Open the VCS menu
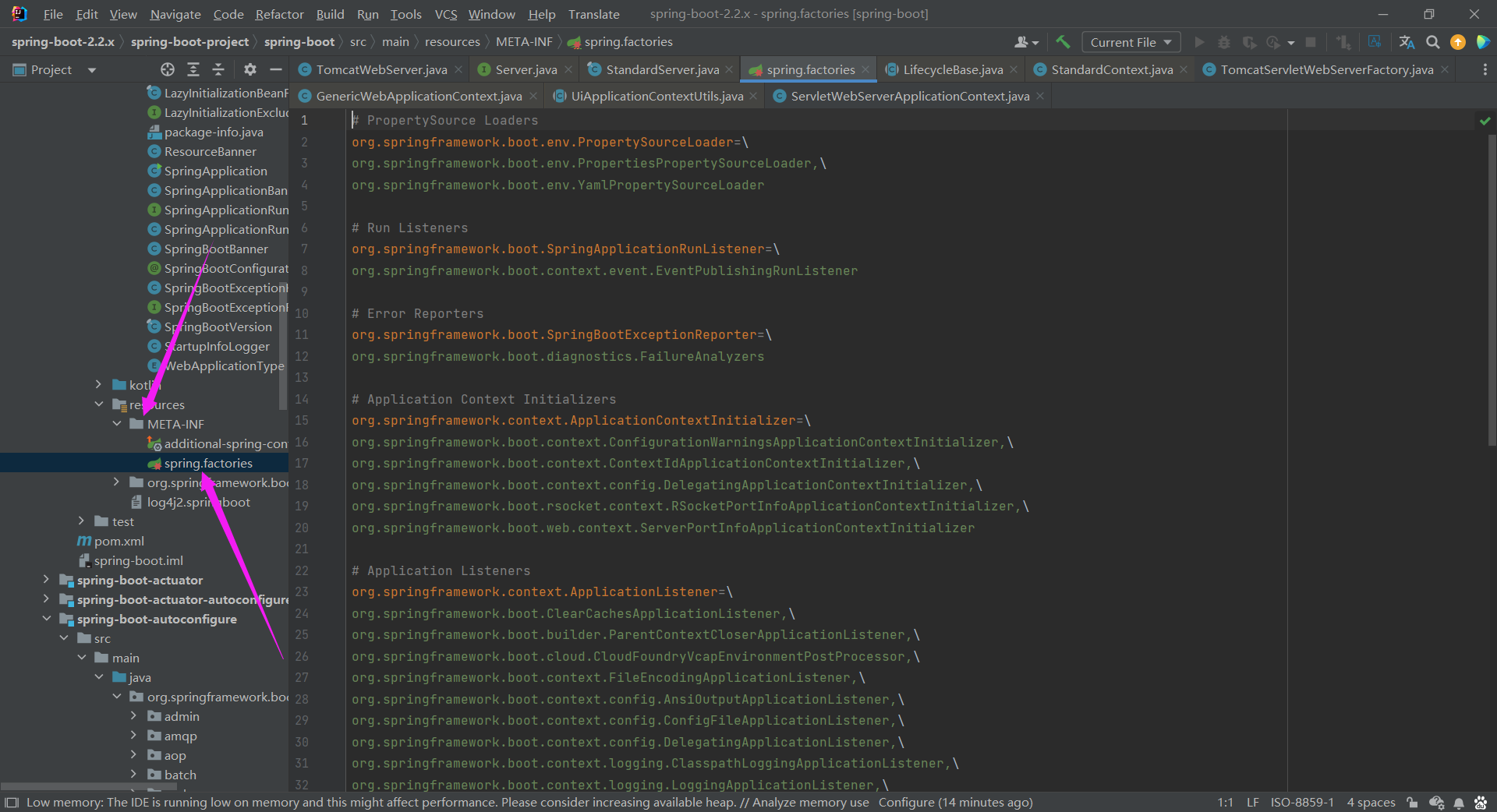1497x812 pixels. 446,14
